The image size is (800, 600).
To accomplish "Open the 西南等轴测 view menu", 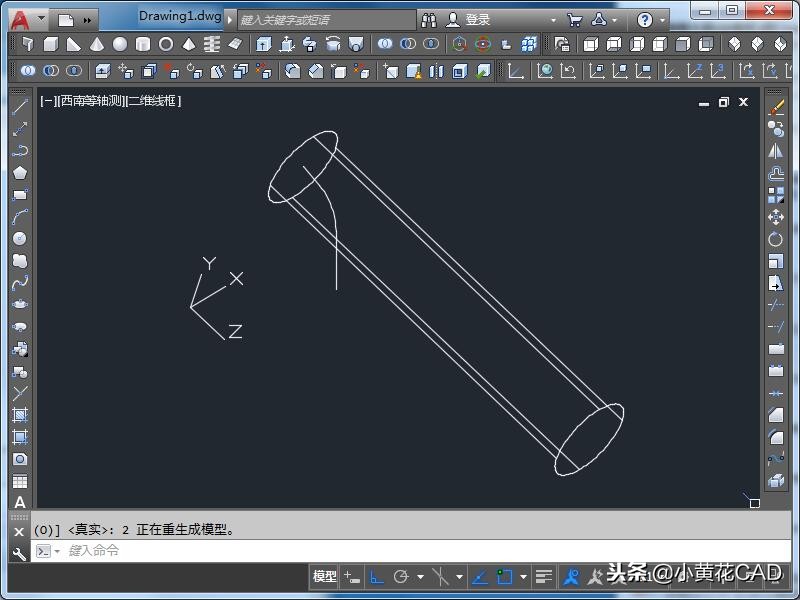I will (89, 101).
